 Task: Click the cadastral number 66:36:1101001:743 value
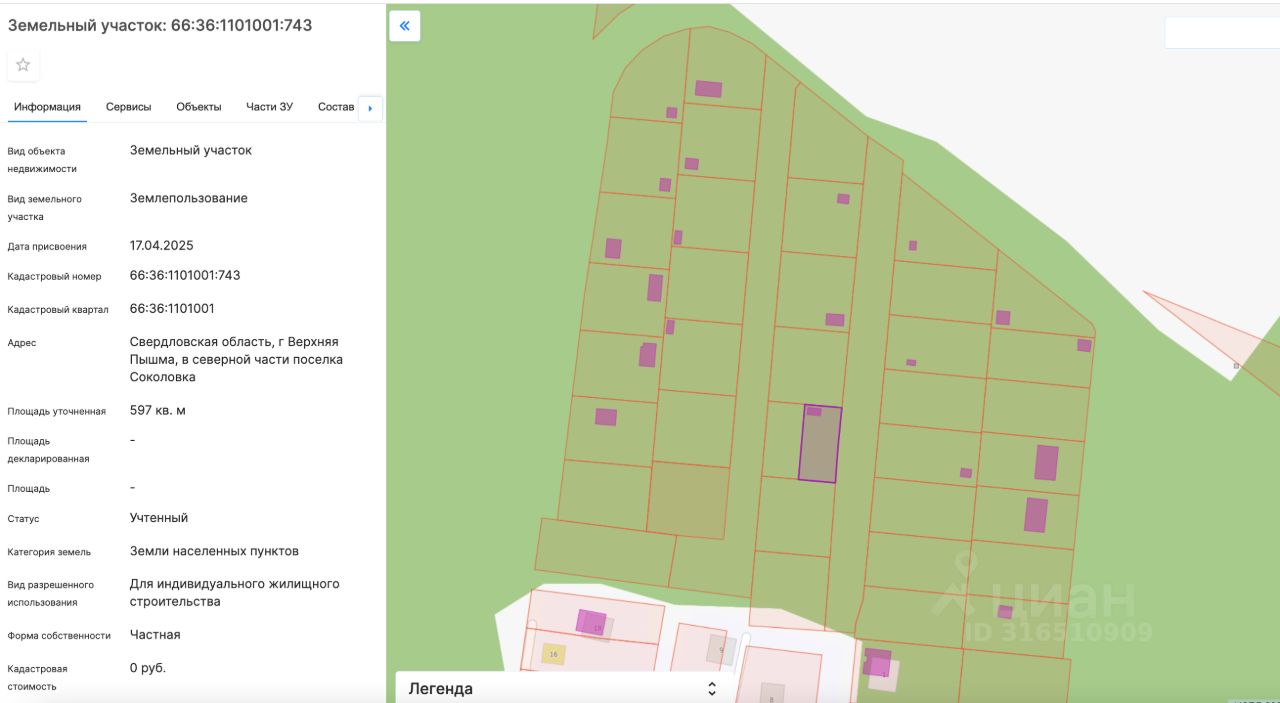click(x=185, y=275)
